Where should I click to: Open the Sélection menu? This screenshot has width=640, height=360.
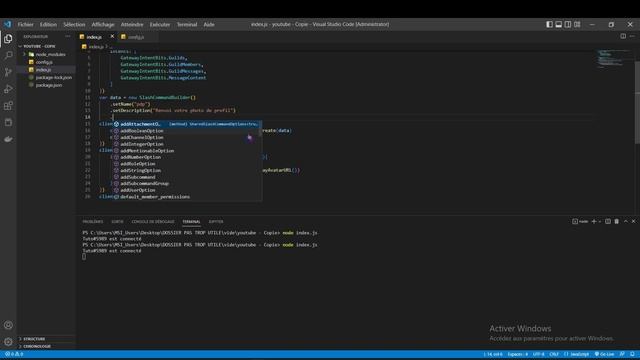pyautogui.click(x=74, y=24)
